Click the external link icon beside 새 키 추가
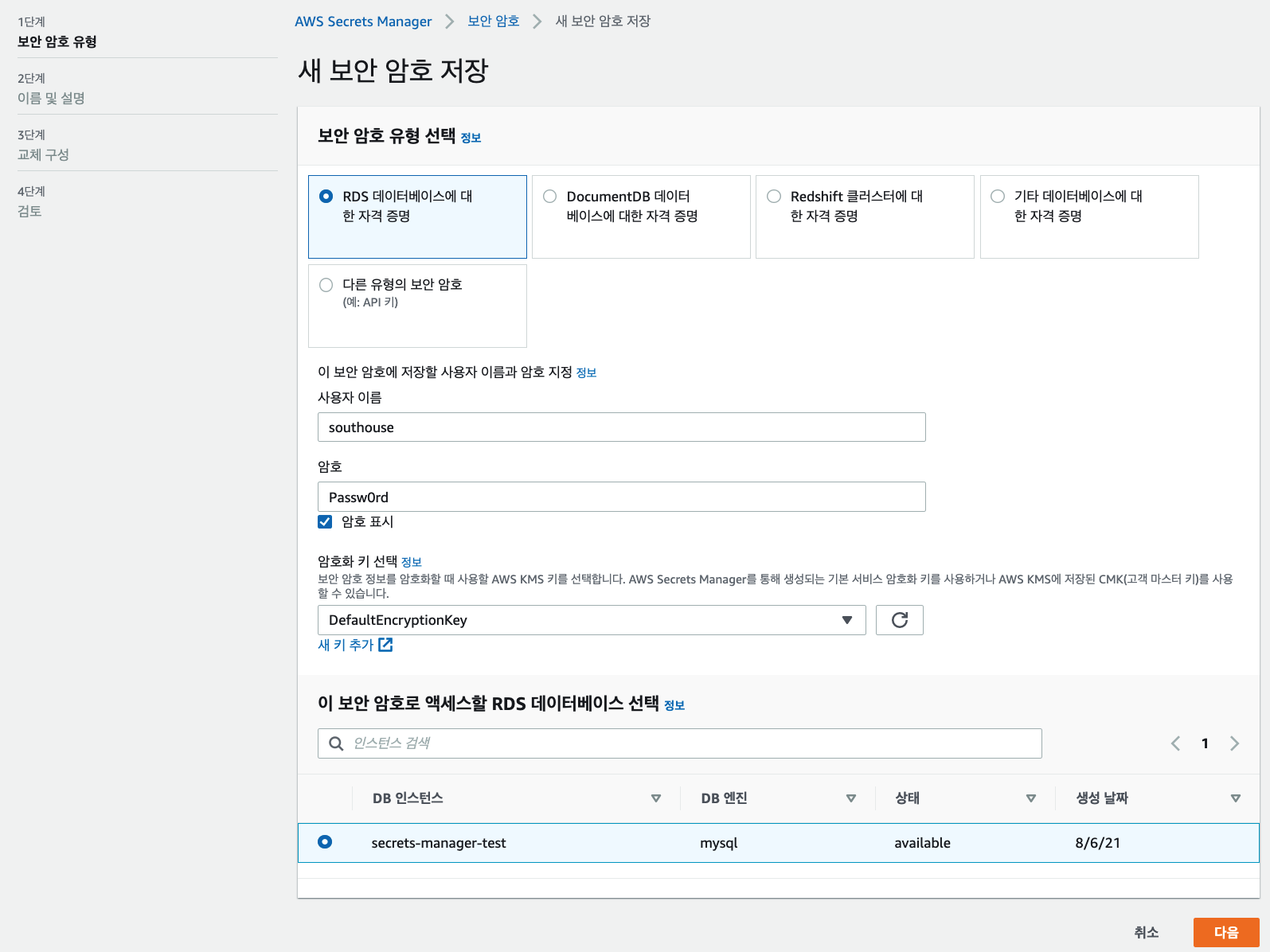The height and width of the screenshot is (952, 1270). pos(385,645)
